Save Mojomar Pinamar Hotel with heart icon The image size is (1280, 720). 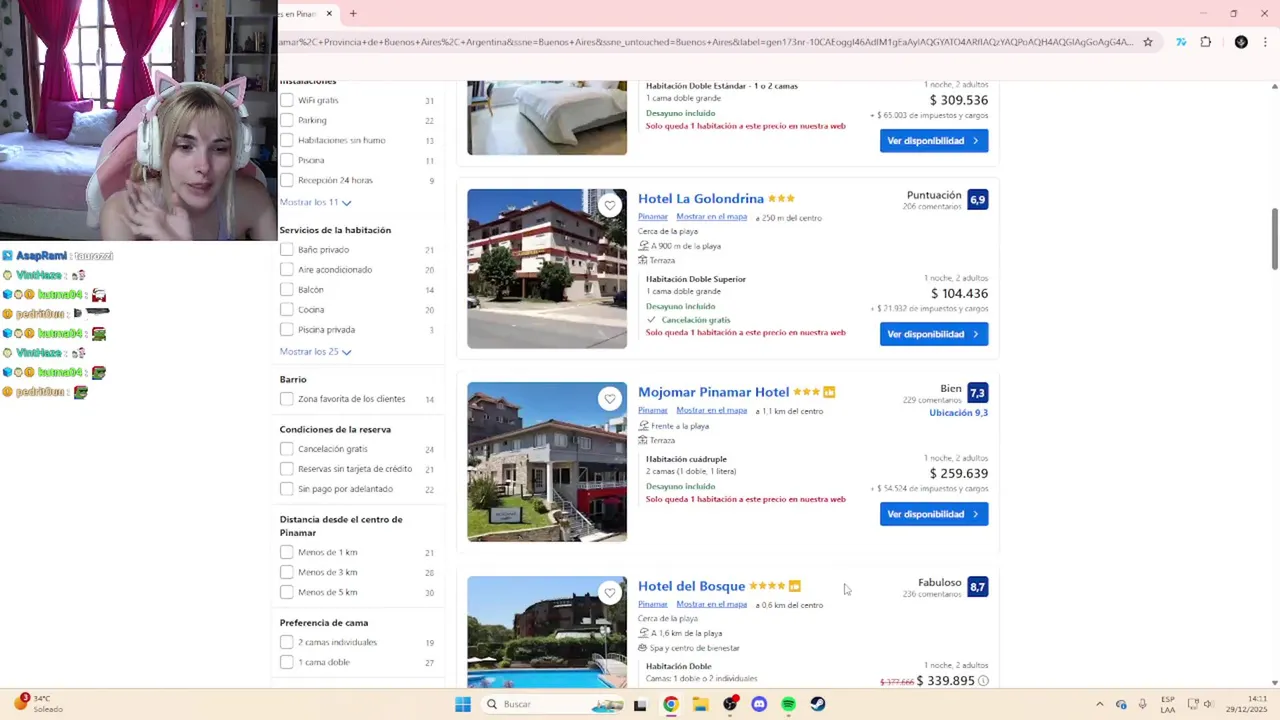(610, 399)
